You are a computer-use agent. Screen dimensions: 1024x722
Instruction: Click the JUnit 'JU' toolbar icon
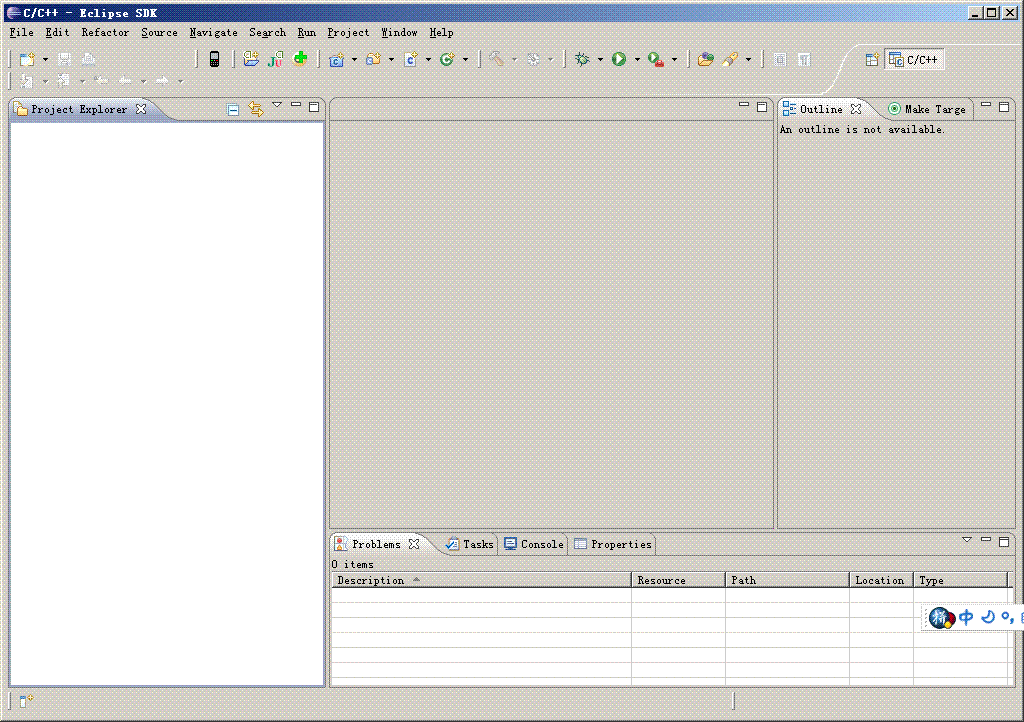pos(276,59)
